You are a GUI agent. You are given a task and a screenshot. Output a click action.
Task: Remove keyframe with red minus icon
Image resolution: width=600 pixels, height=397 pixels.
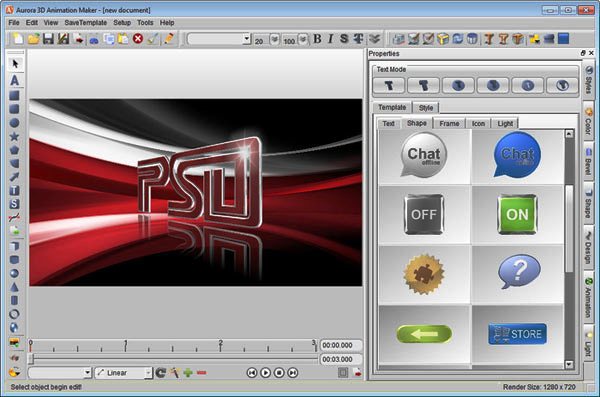coord(202,372)
